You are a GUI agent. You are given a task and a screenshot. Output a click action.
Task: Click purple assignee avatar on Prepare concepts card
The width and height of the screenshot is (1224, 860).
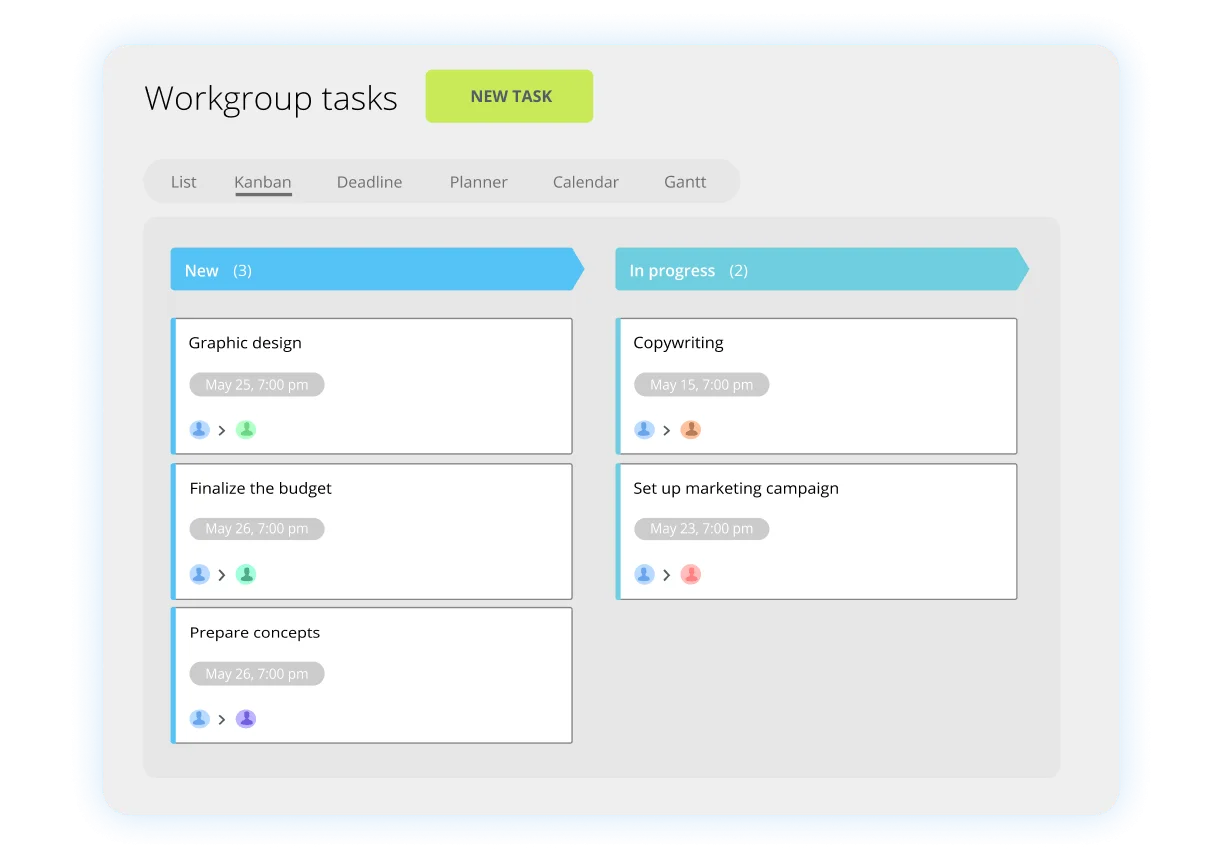click(x=246, y=719)
